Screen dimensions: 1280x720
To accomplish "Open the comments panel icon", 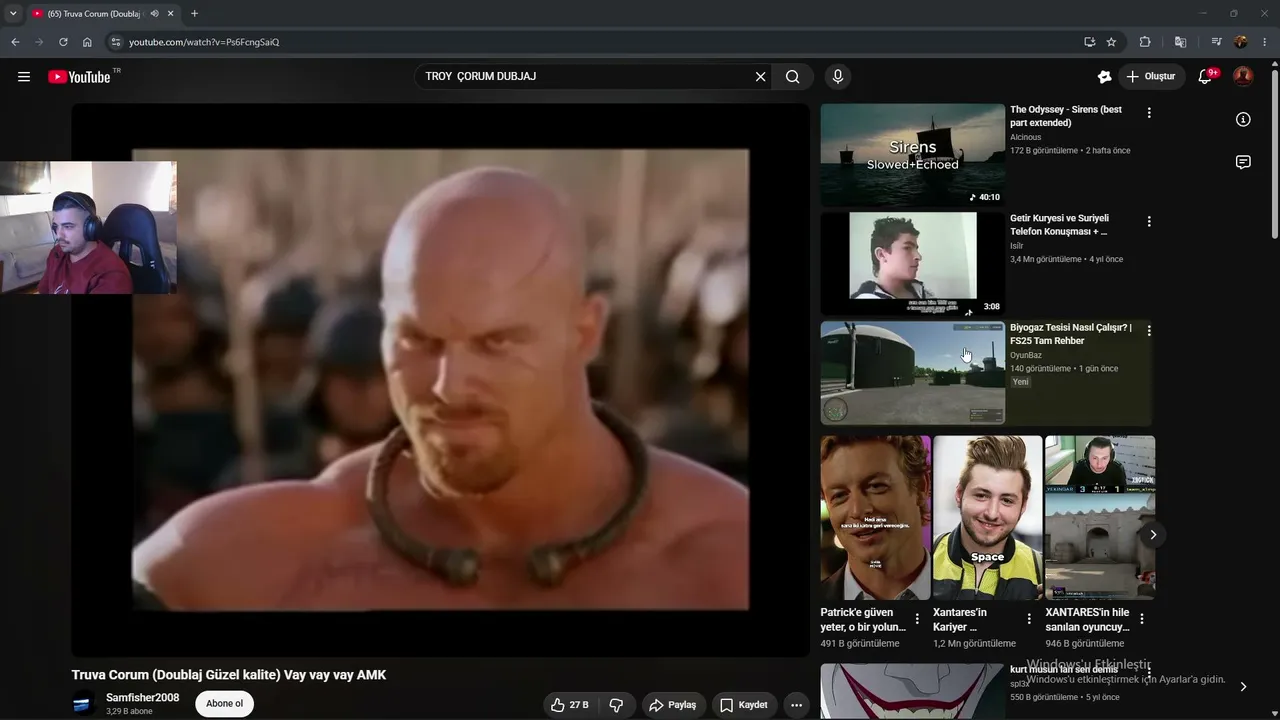I will [1243, 162].
